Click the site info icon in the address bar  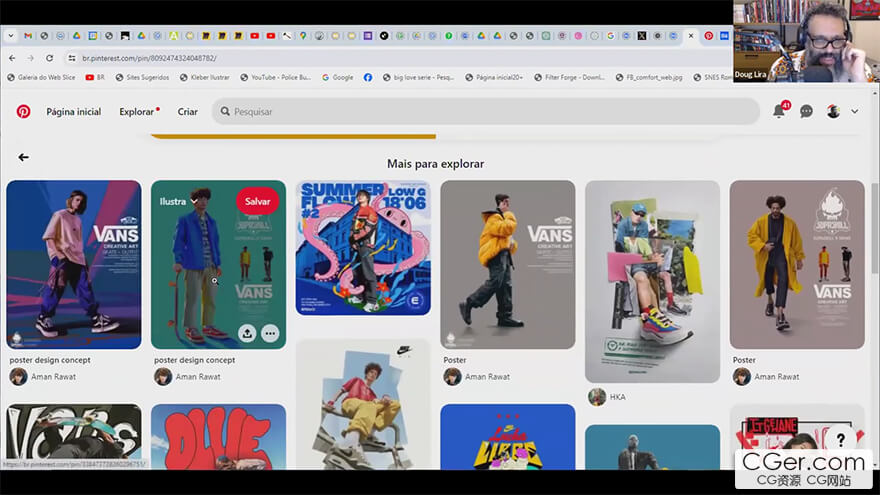[x=71, y=58]
